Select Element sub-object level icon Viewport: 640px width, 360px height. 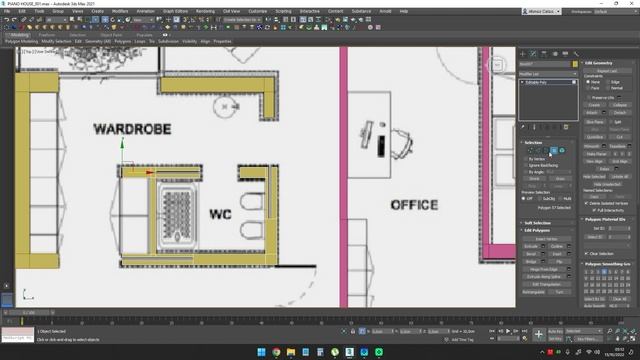click(x=562, y=151)
